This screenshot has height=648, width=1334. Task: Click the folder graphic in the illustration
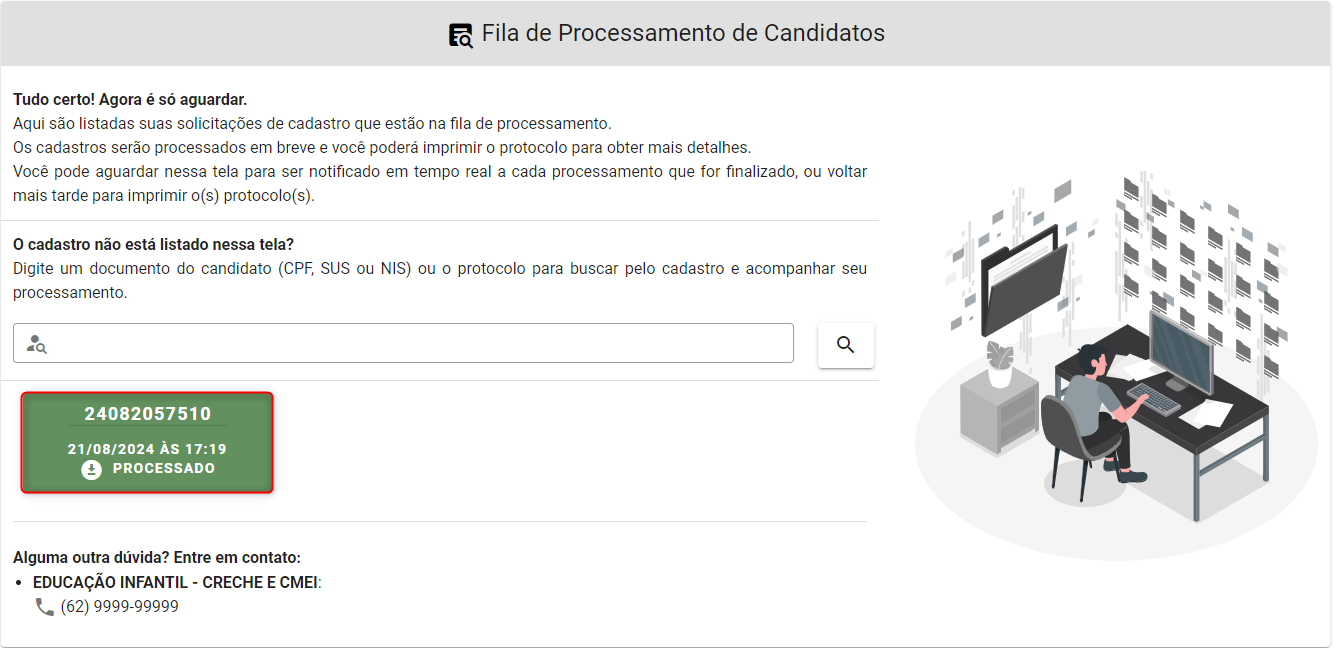(1022, 282)
